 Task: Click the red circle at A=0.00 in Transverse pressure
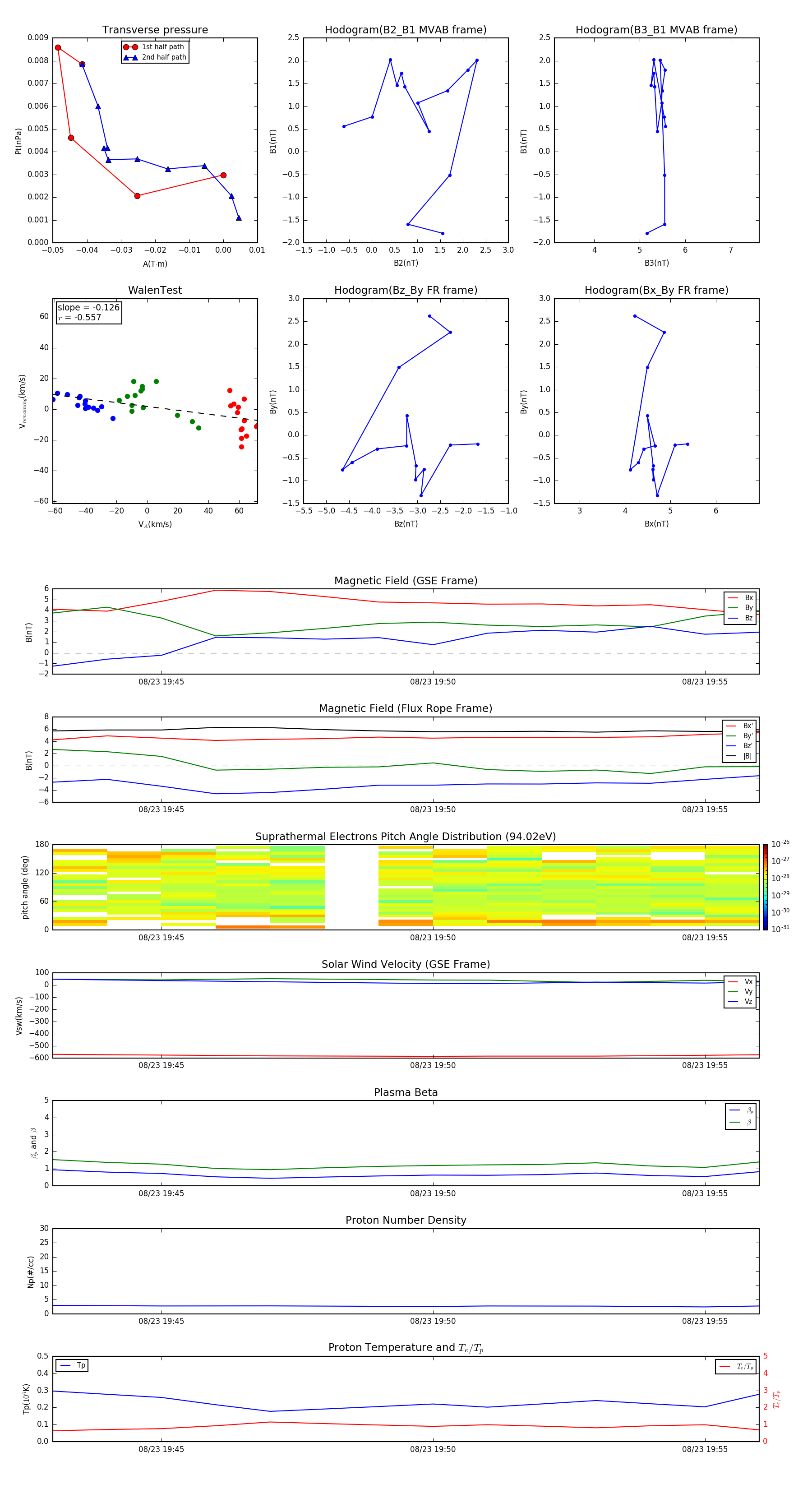click(223, 175)
